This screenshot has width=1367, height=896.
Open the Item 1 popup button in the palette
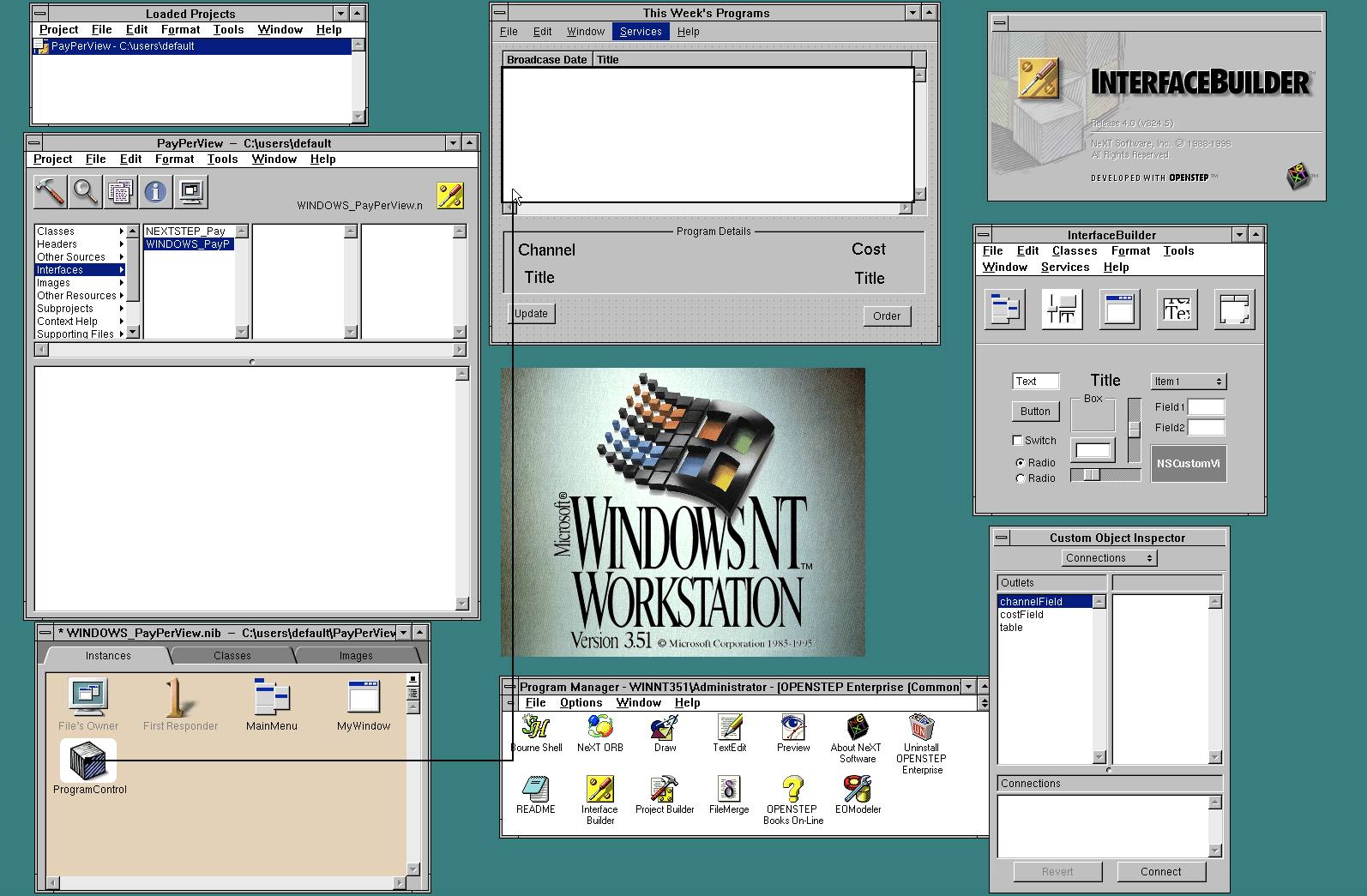pos(1189,382)
